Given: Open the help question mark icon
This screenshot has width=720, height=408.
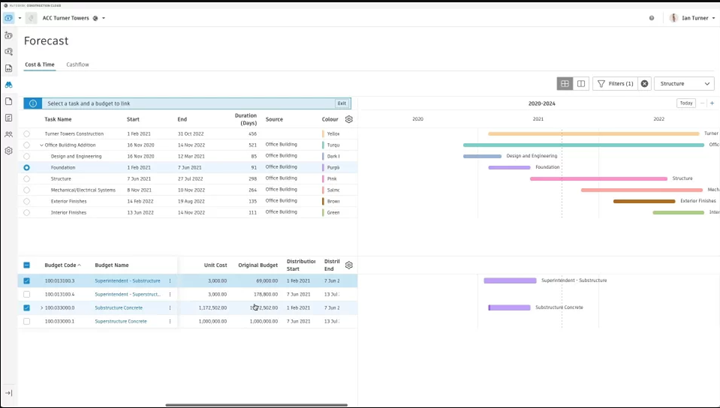Looking at the screenshot, I should pos(652,18).
